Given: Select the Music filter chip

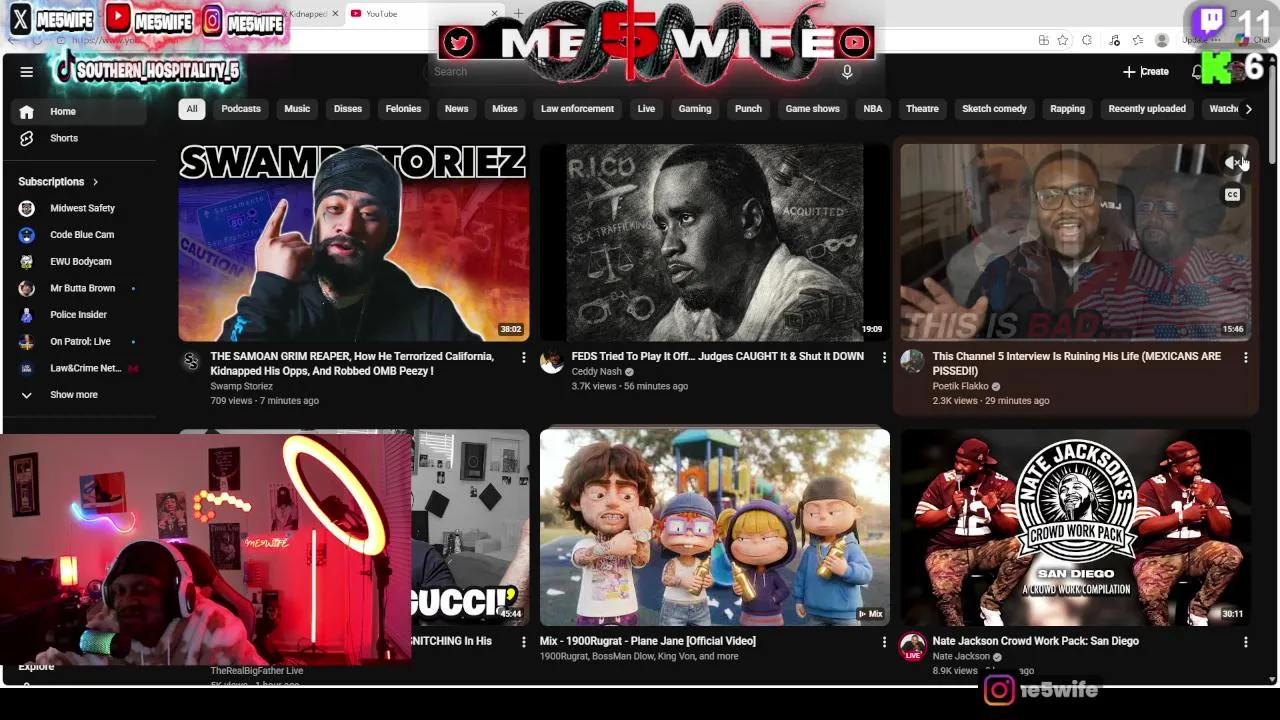Looking at the screenshot, I should click(x=297, y=109).
